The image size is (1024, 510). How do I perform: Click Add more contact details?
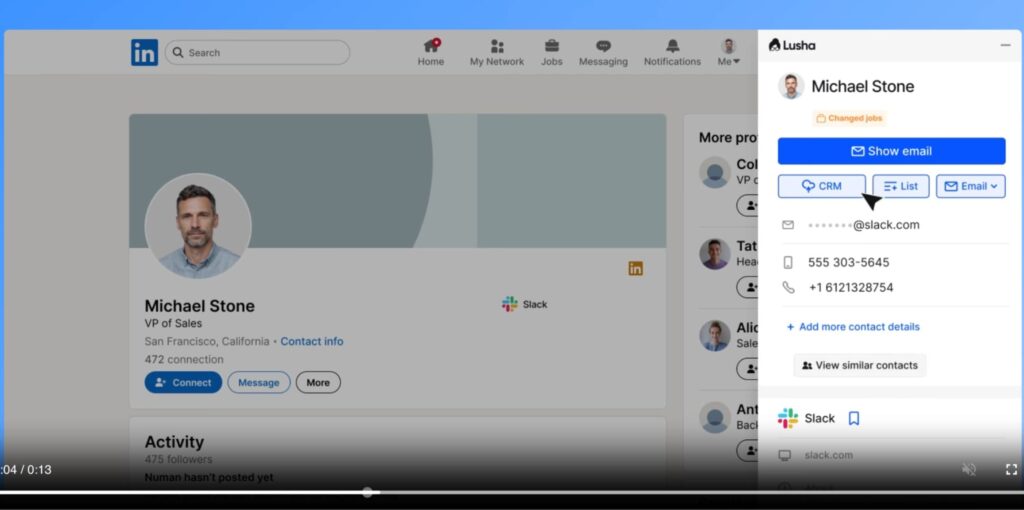point(853,327)
